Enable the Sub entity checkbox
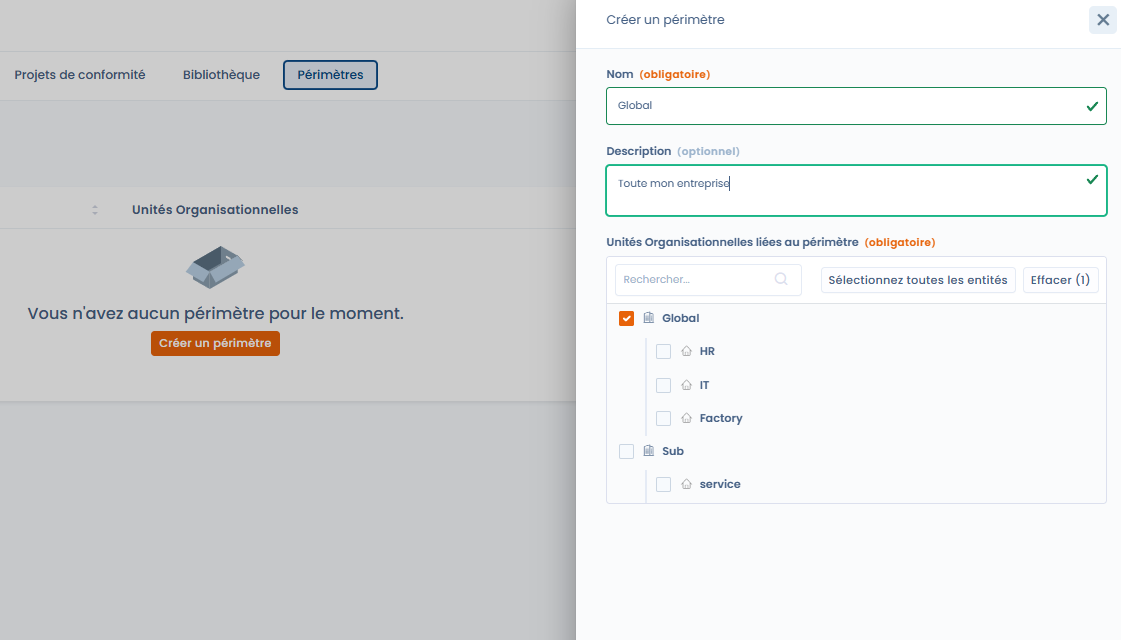The width and height of the screenshot is (1121, 640). [x=627, y=451]
